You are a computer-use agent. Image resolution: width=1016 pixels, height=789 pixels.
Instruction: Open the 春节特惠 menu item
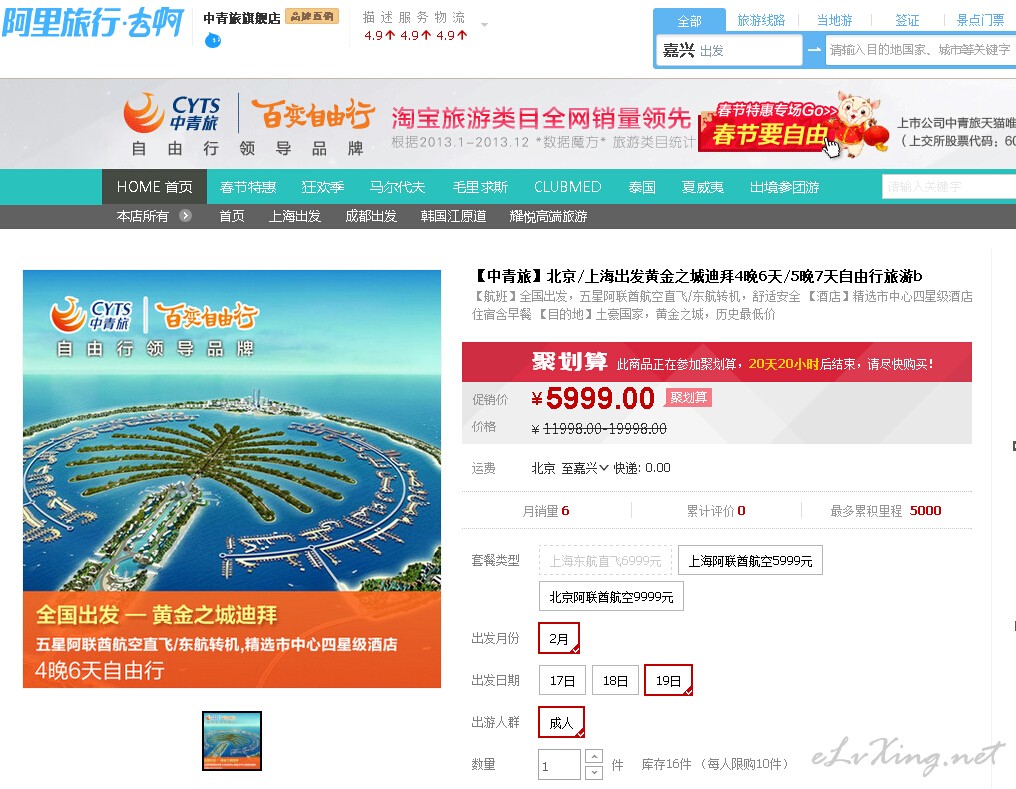pos(248,187)
